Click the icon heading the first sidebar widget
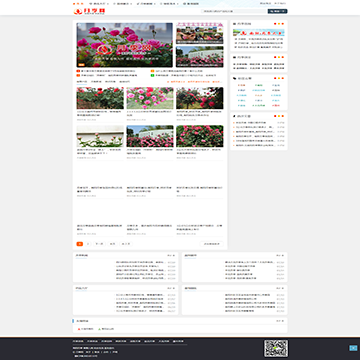Viewport: 360px width, 360px height. pyautogui.click(x=235, y=24)
